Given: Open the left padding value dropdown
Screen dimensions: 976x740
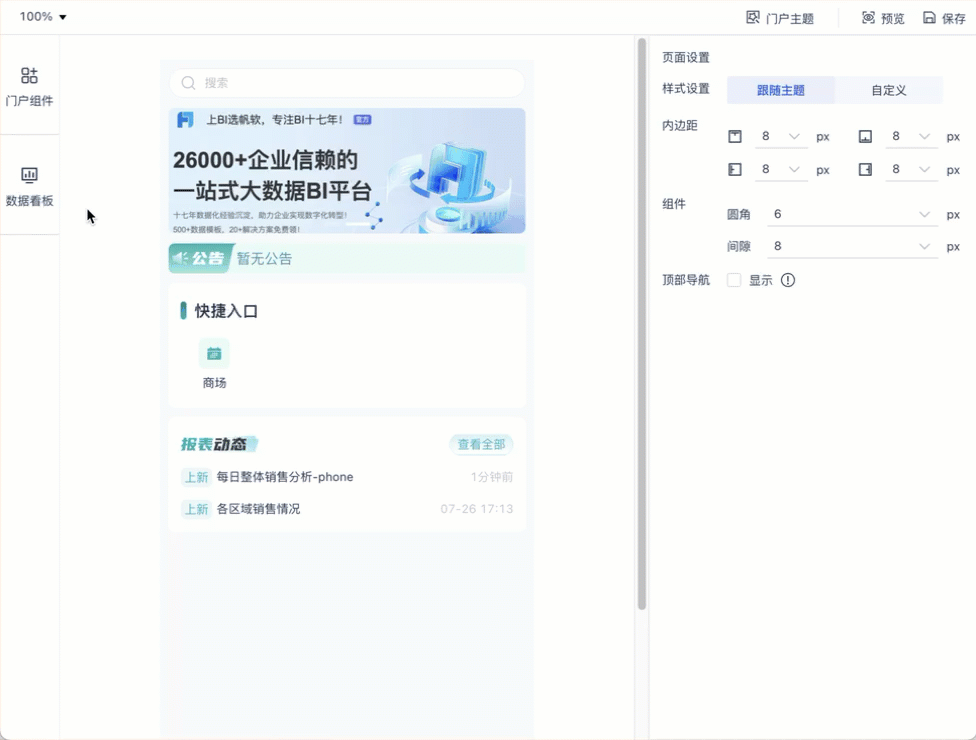Looking at the screenshot, I should 781,169.
